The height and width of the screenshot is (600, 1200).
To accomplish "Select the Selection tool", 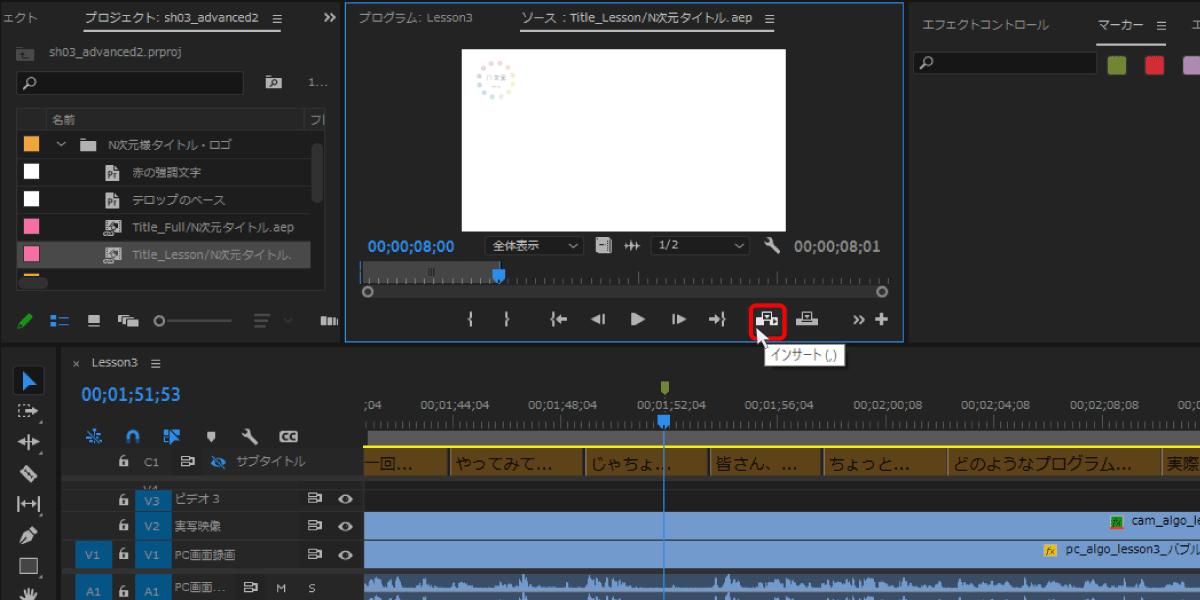I will coord(29,380).
